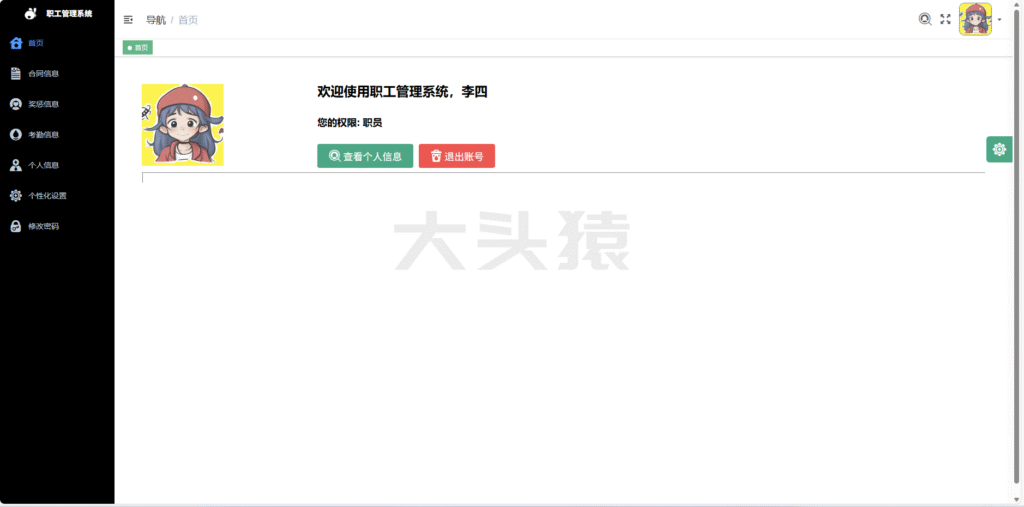Open the floating green settings gear
Image resolution: width=1024 pixels, height=507 pixels.
999,150
